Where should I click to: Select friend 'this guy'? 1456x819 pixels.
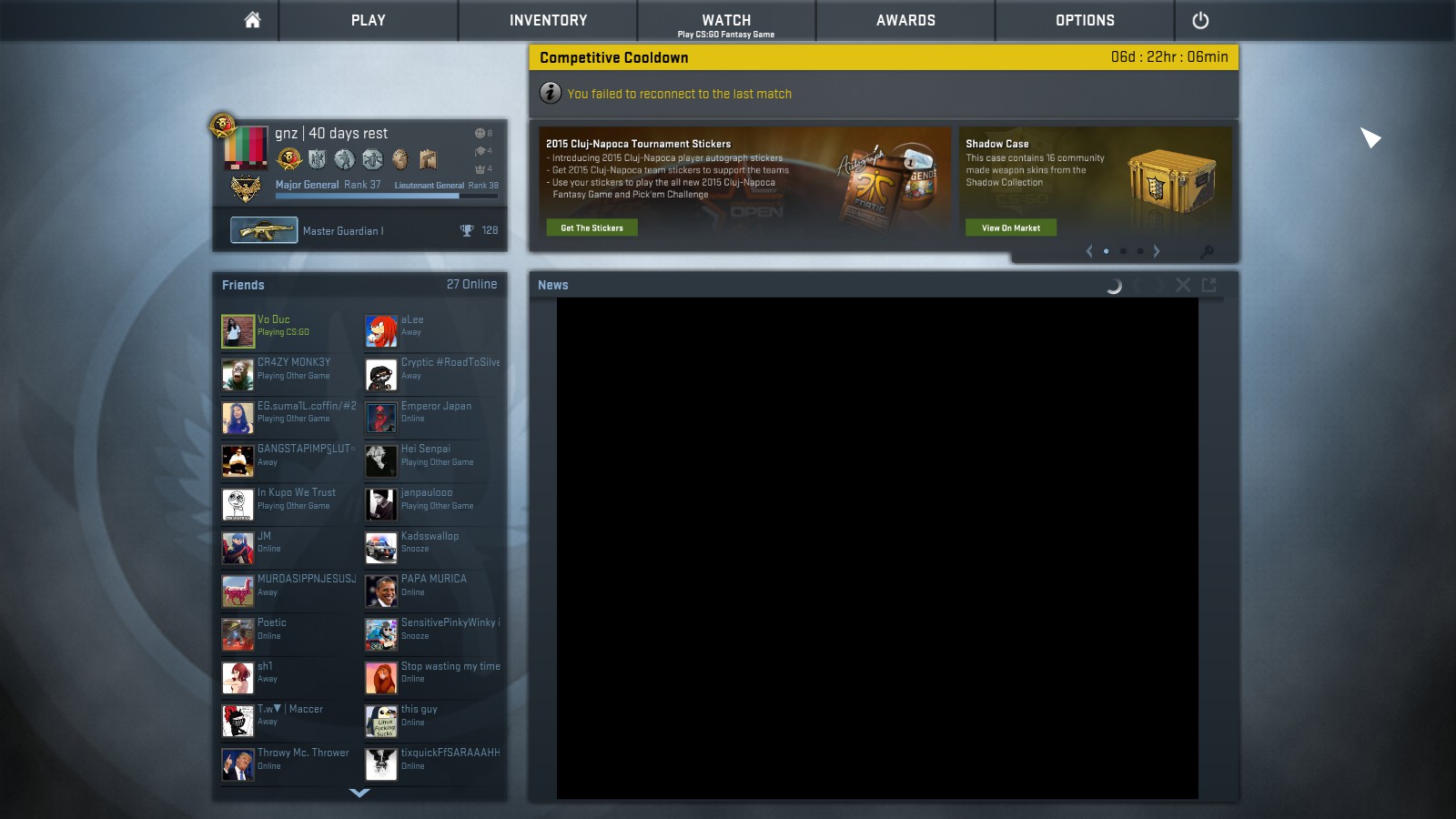433,721
